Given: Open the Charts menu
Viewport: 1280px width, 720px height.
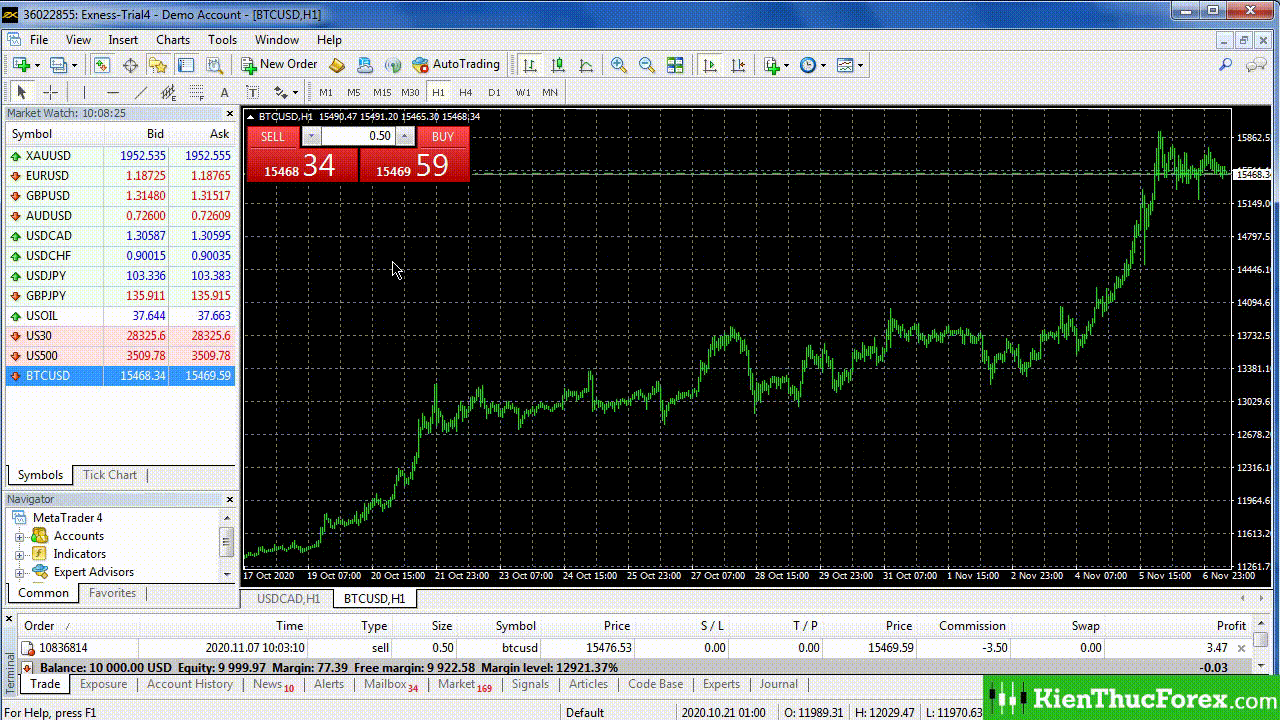Looking at the screenshot, I should tap(173, 40).
